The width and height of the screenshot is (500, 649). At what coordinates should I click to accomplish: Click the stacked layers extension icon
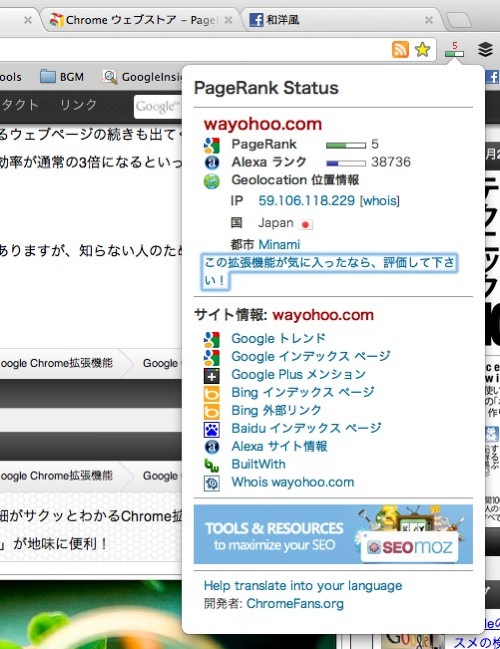tap(486, 50)
